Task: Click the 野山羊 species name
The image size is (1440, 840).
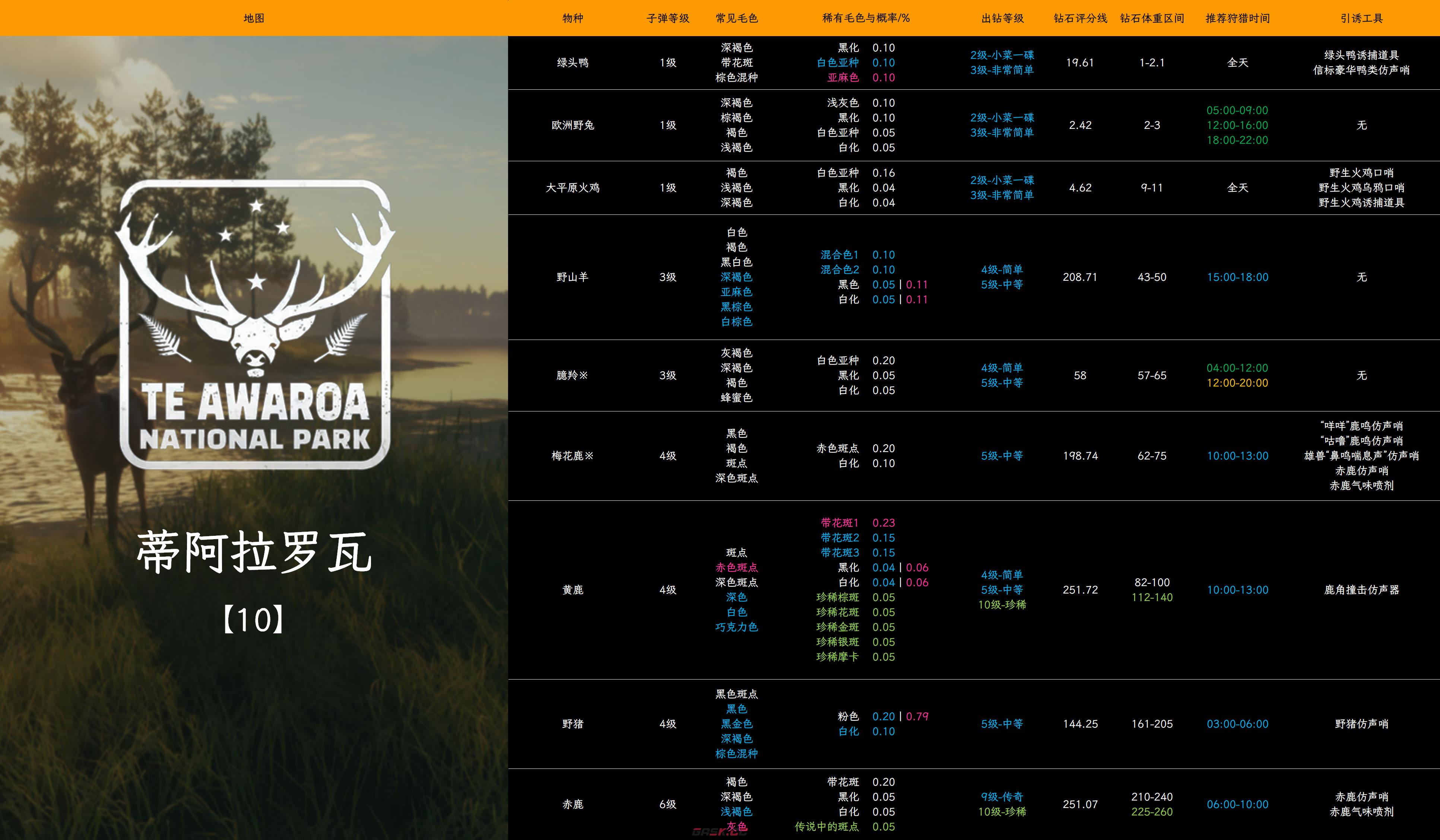Action: (572, 277)
